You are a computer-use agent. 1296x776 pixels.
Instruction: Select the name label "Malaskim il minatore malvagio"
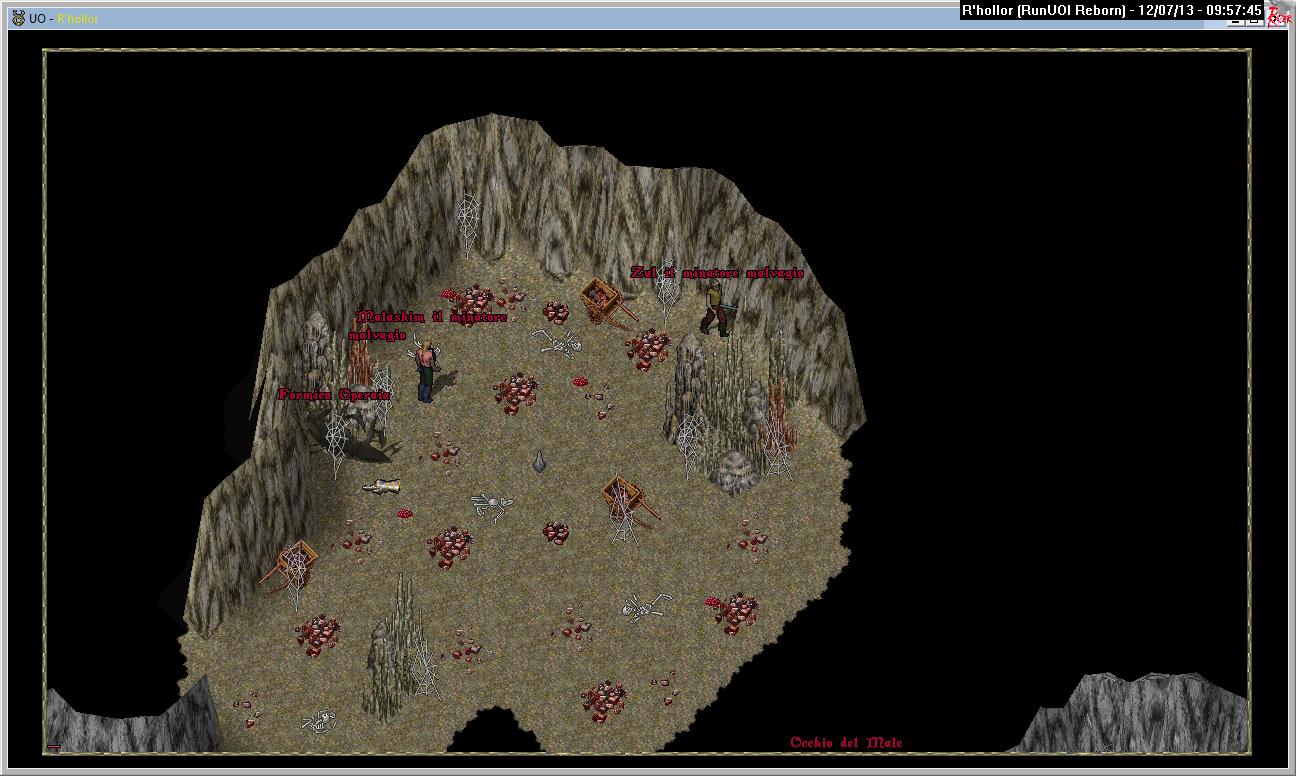[x=428, y=325]
